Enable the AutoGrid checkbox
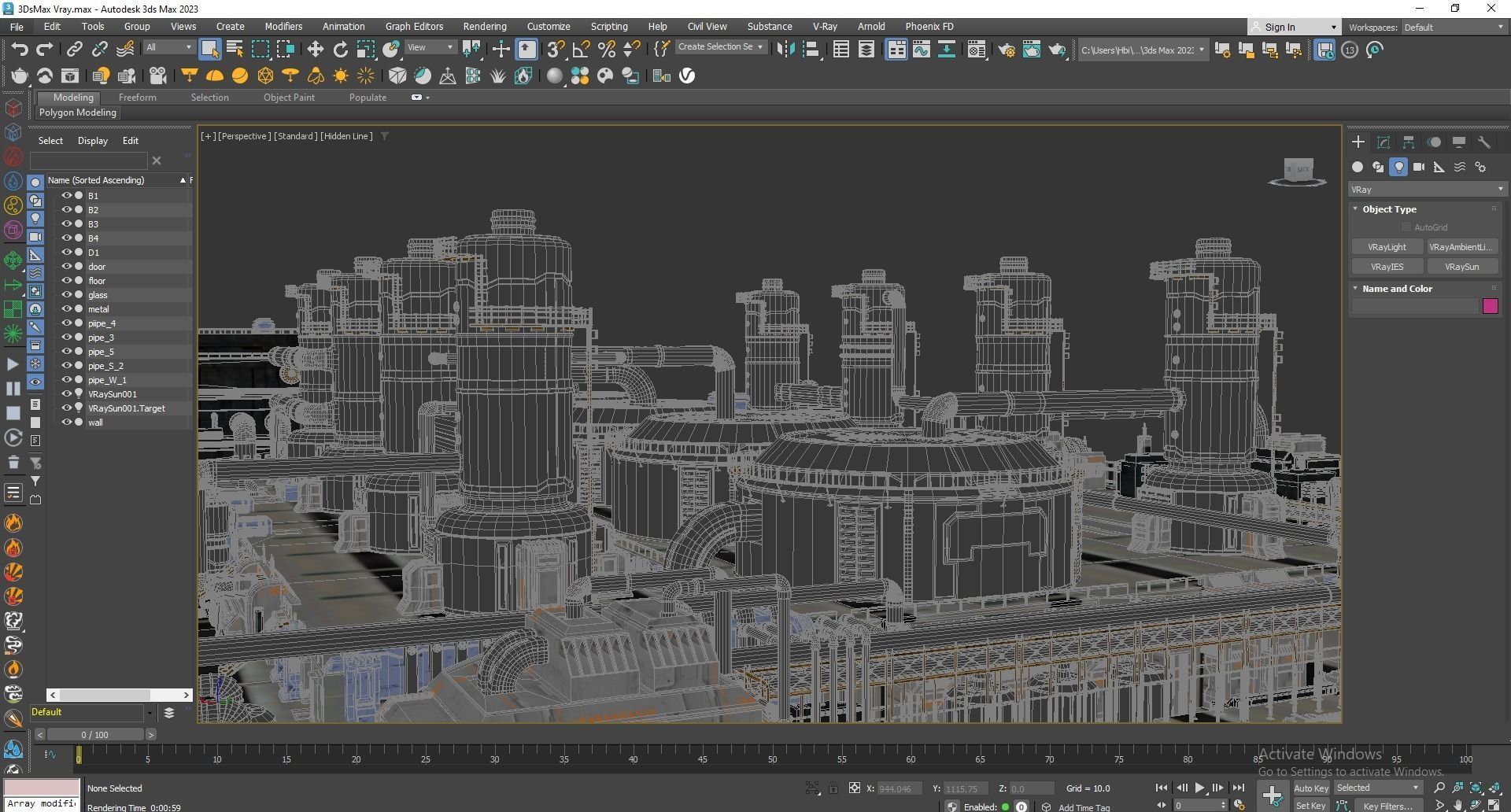This screenshot has width=1511, height=812. (x=1406, y=227)
